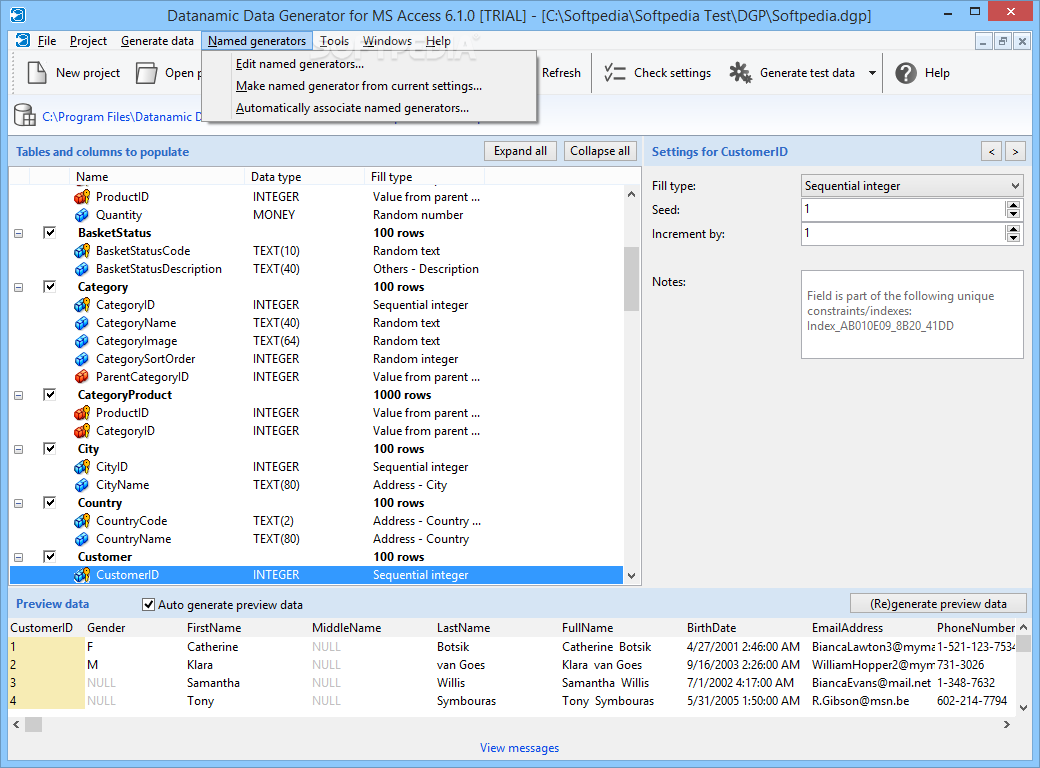Click (Re)generate preview data button
The height and width of the screenshot is (768, 1040).
938,604
